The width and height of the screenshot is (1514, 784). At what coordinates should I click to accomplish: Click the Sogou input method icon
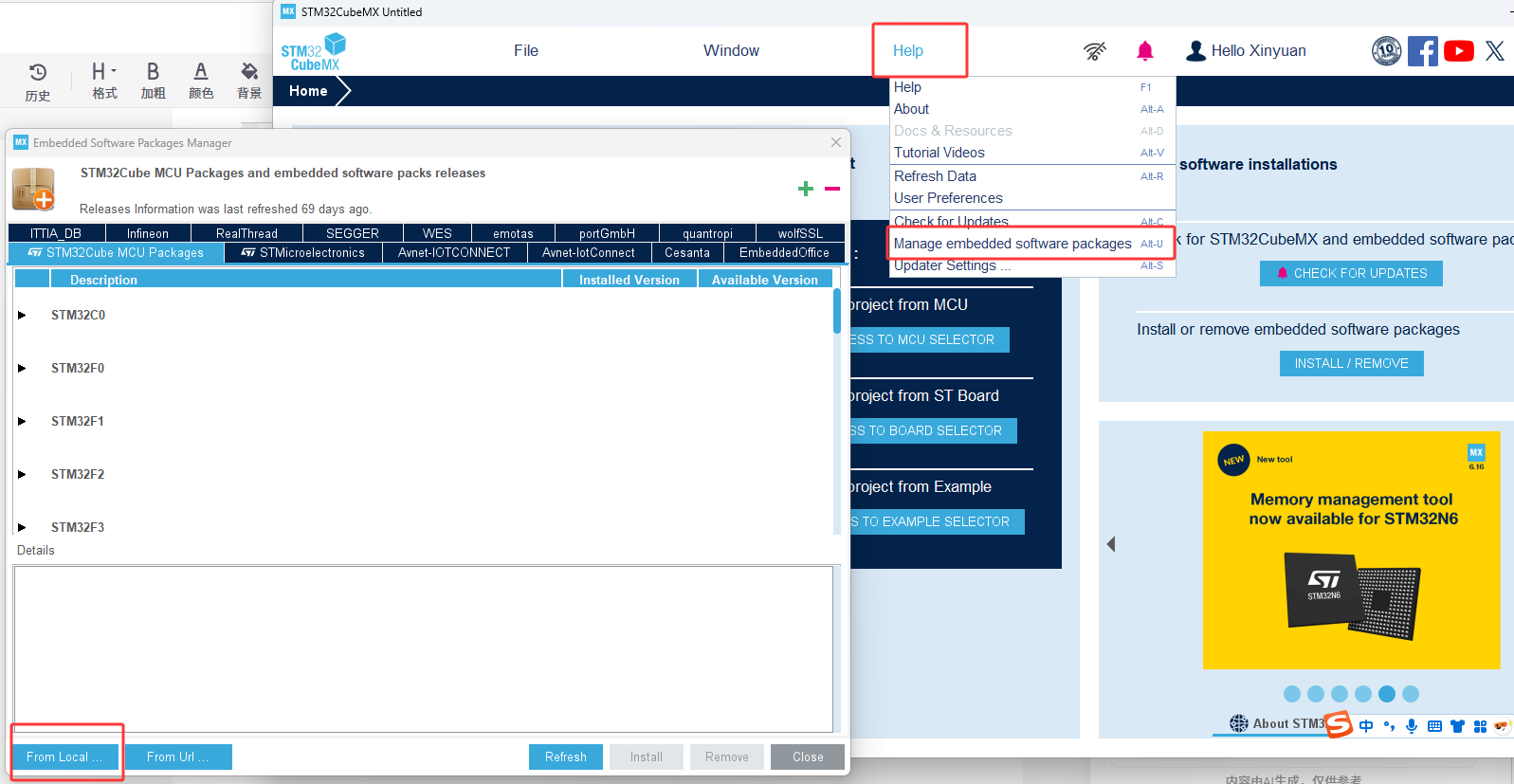pos(1338,725)
